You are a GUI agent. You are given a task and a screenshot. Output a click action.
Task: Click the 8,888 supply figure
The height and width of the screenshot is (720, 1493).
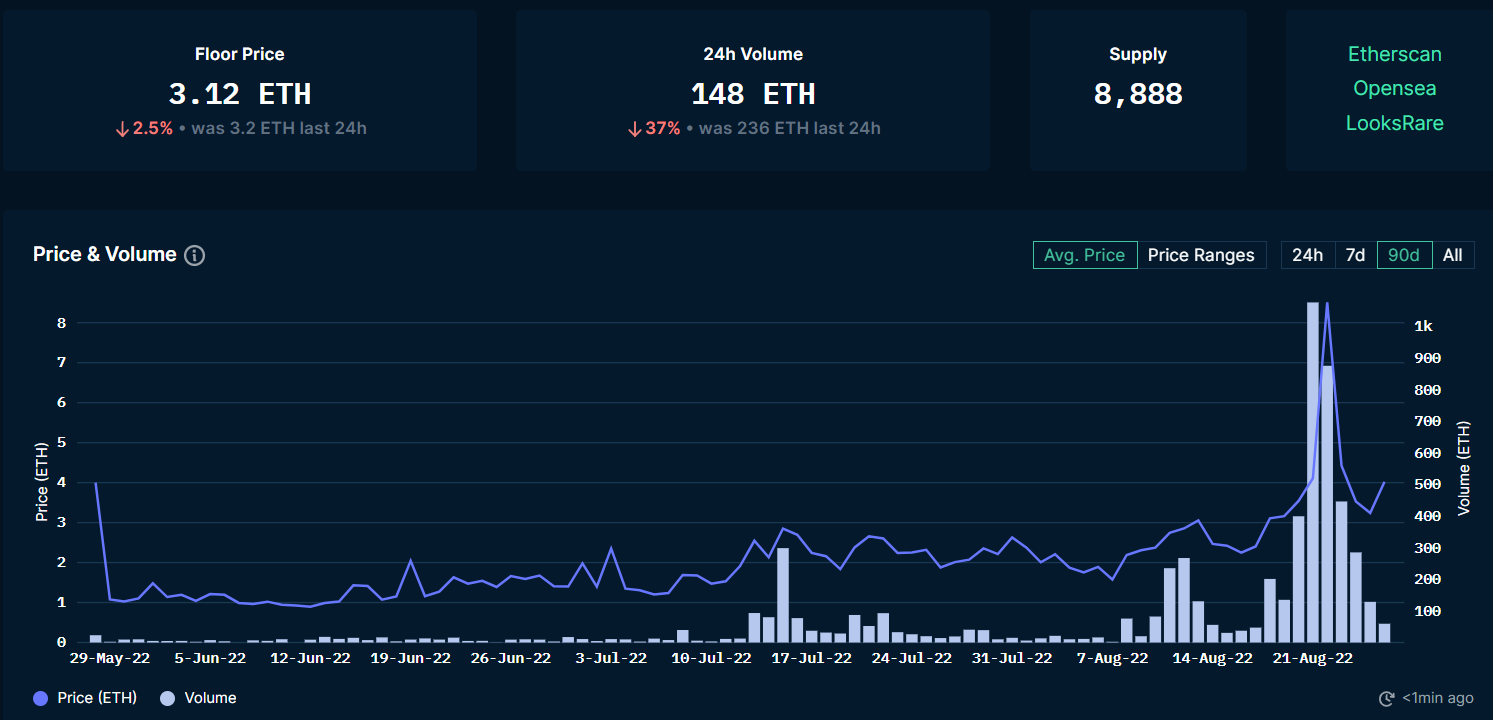[1138, 94]
